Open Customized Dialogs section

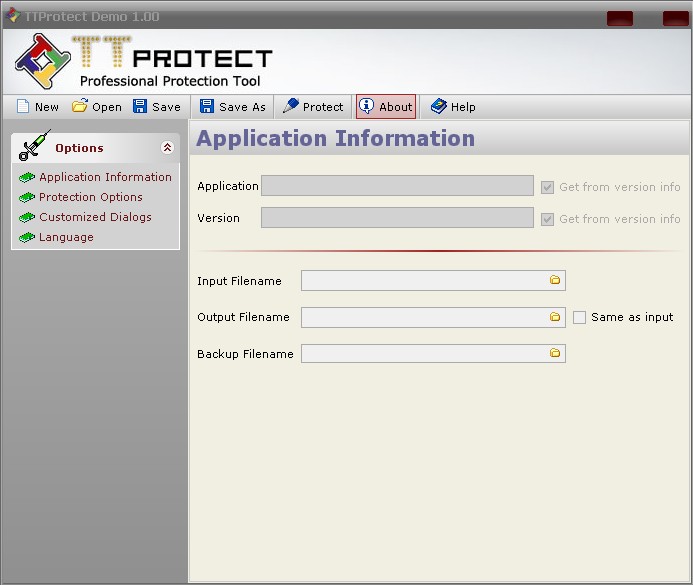tap(95, 217)
